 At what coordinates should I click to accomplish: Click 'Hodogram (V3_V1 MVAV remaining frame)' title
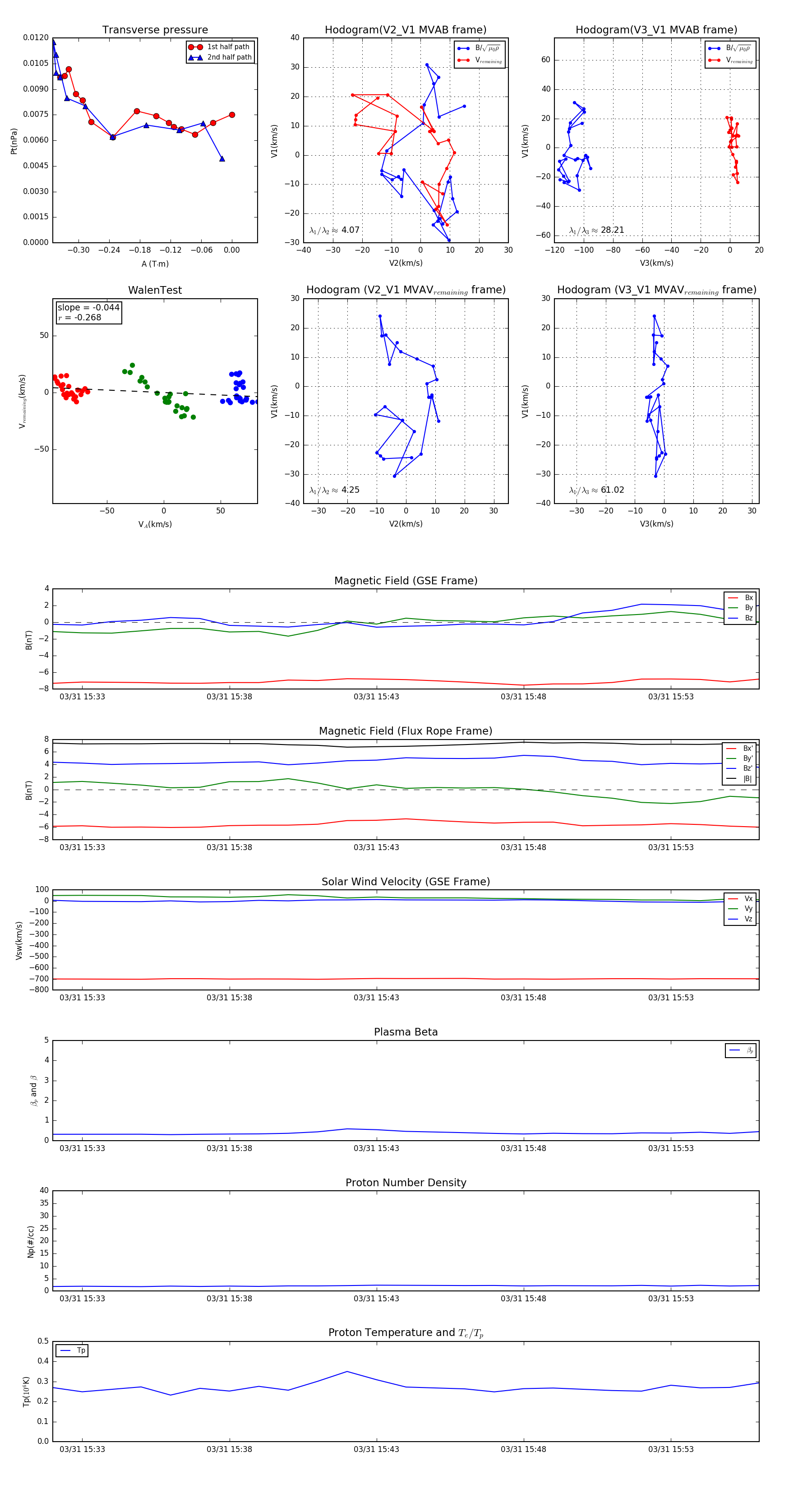pyautogui.click(x=656, y=290)
